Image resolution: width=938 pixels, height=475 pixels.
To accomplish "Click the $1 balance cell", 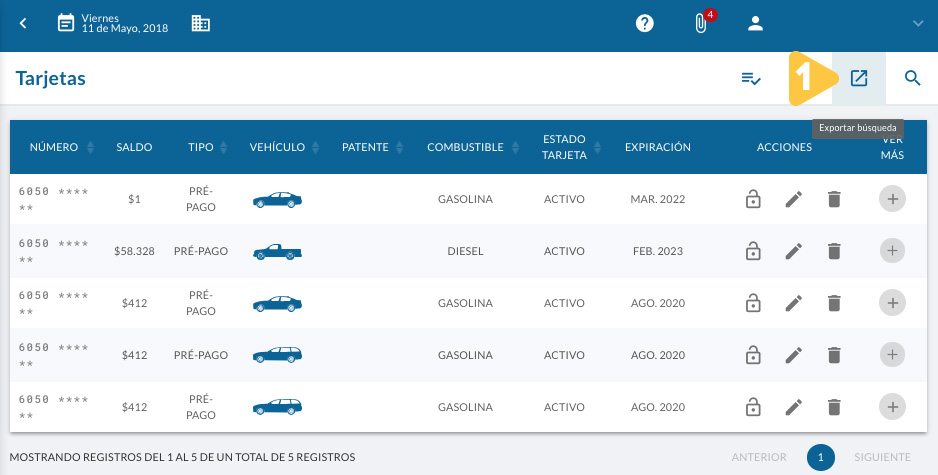I will 134,199.
